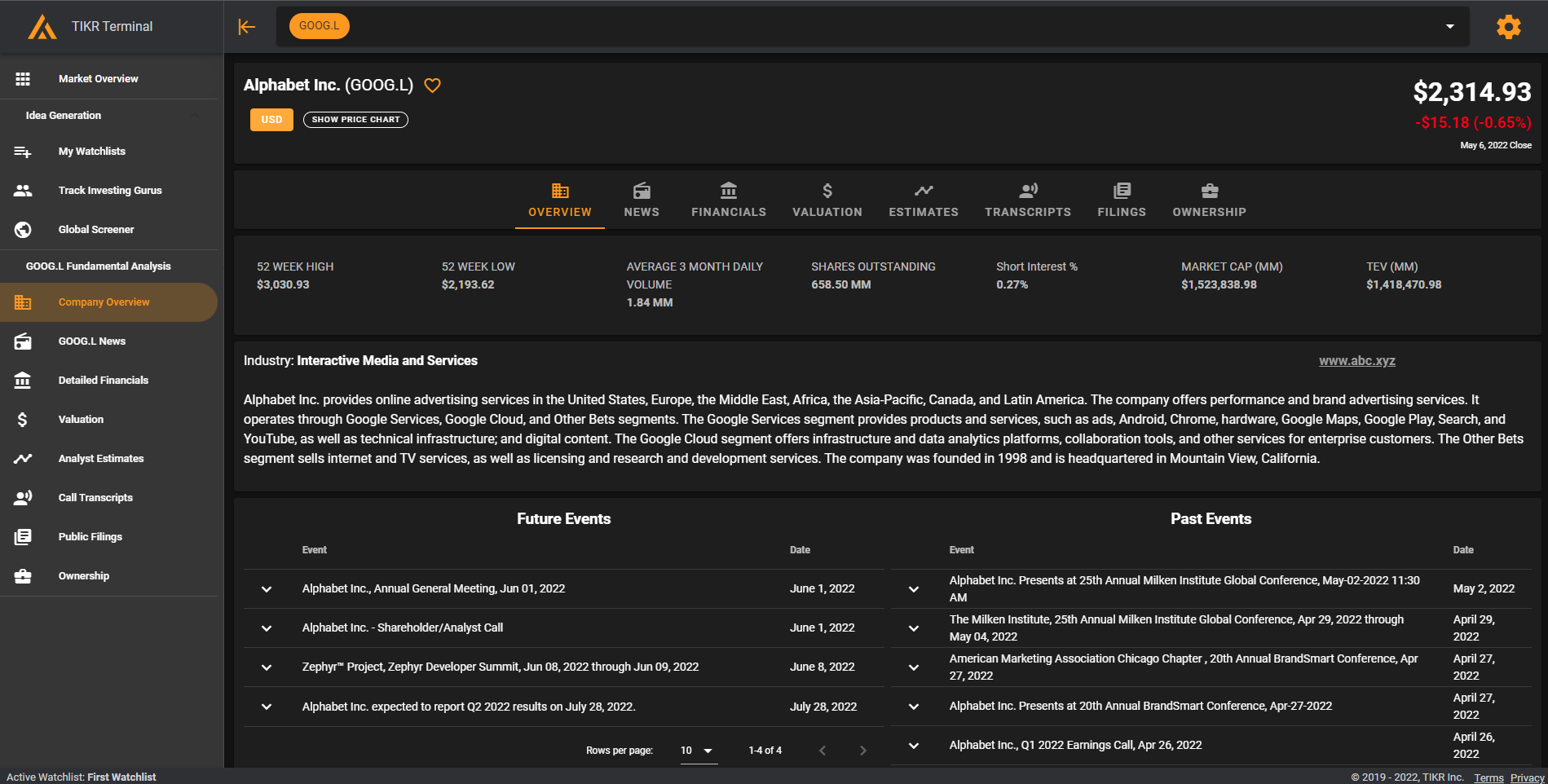The width and height of the screenshot is (1548, 784).
Task: Click the GOOG.L News radio icon in sidebar
Action: click(23, 341)
